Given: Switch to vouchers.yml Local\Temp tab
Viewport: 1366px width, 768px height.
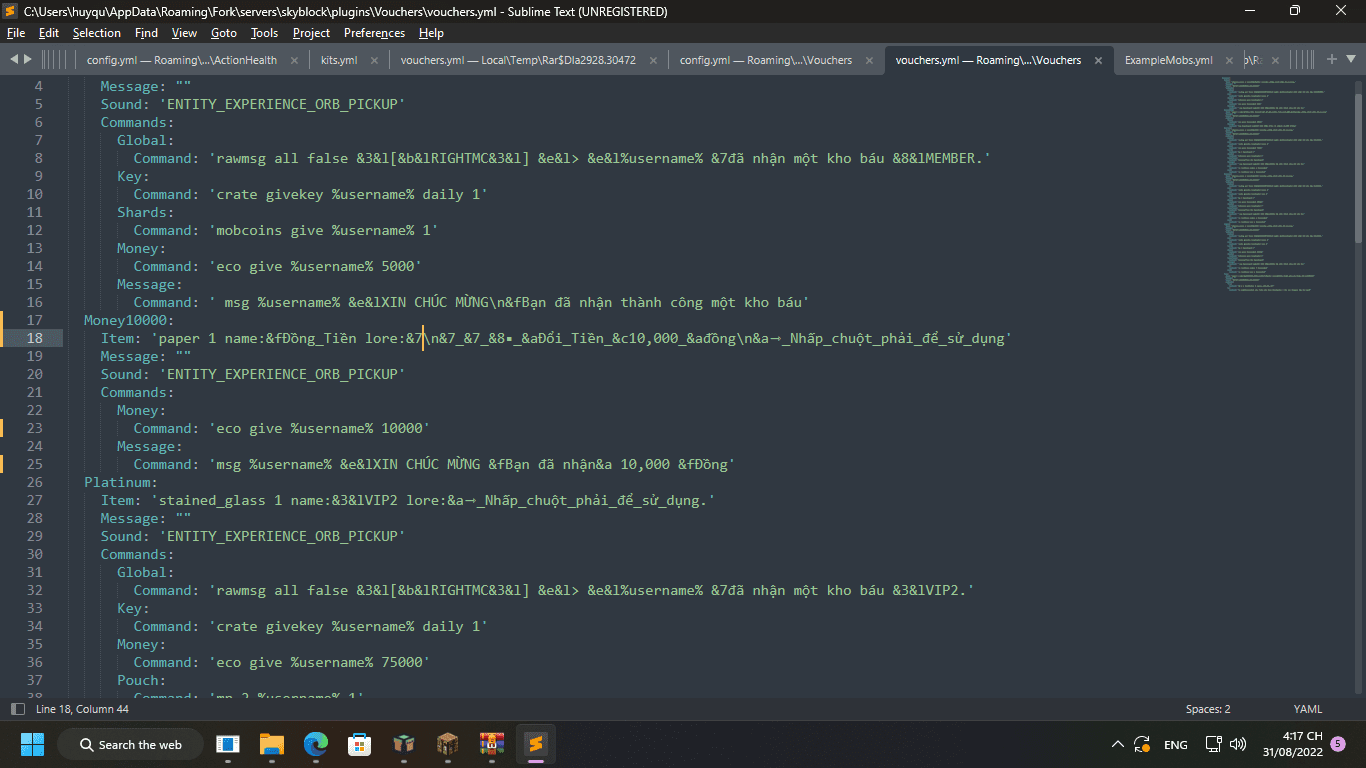Looking at the screenshot, I should tap(518, 60).
